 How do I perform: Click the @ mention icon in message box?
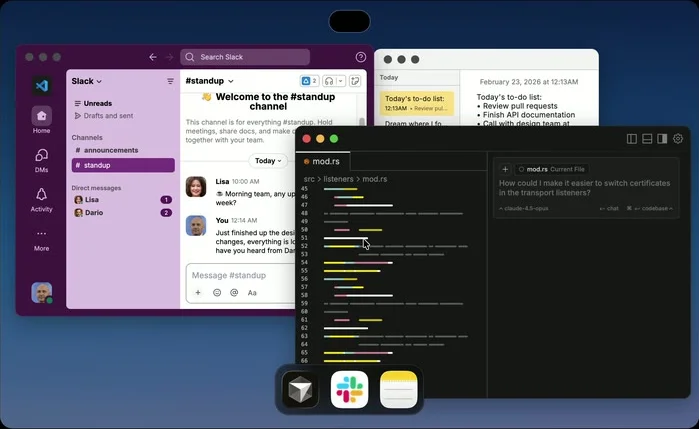tap(234, 293)
